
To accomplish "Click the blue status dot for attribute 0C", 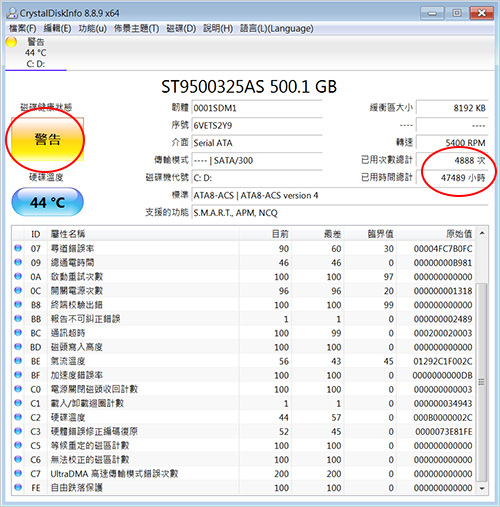I will (18, 290).
